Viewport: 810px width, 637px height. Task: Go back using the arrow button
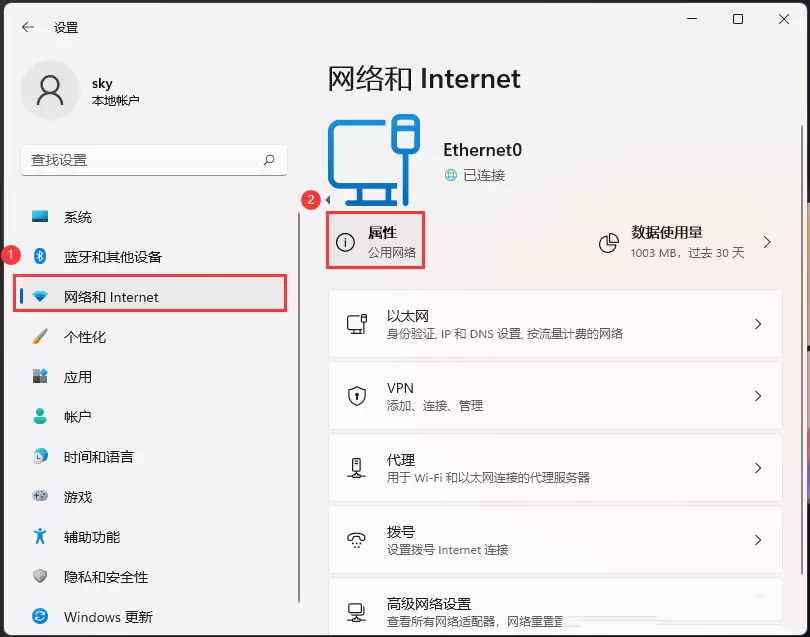coord(27,27)
